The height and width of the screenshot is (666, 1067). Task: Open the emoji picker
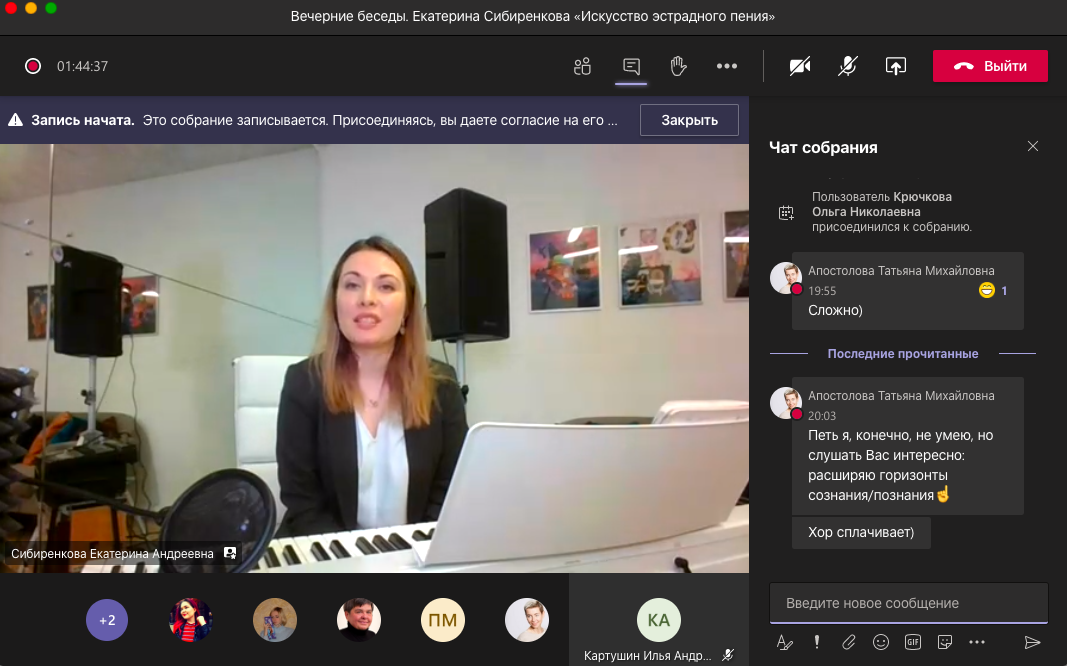[880, 642]
